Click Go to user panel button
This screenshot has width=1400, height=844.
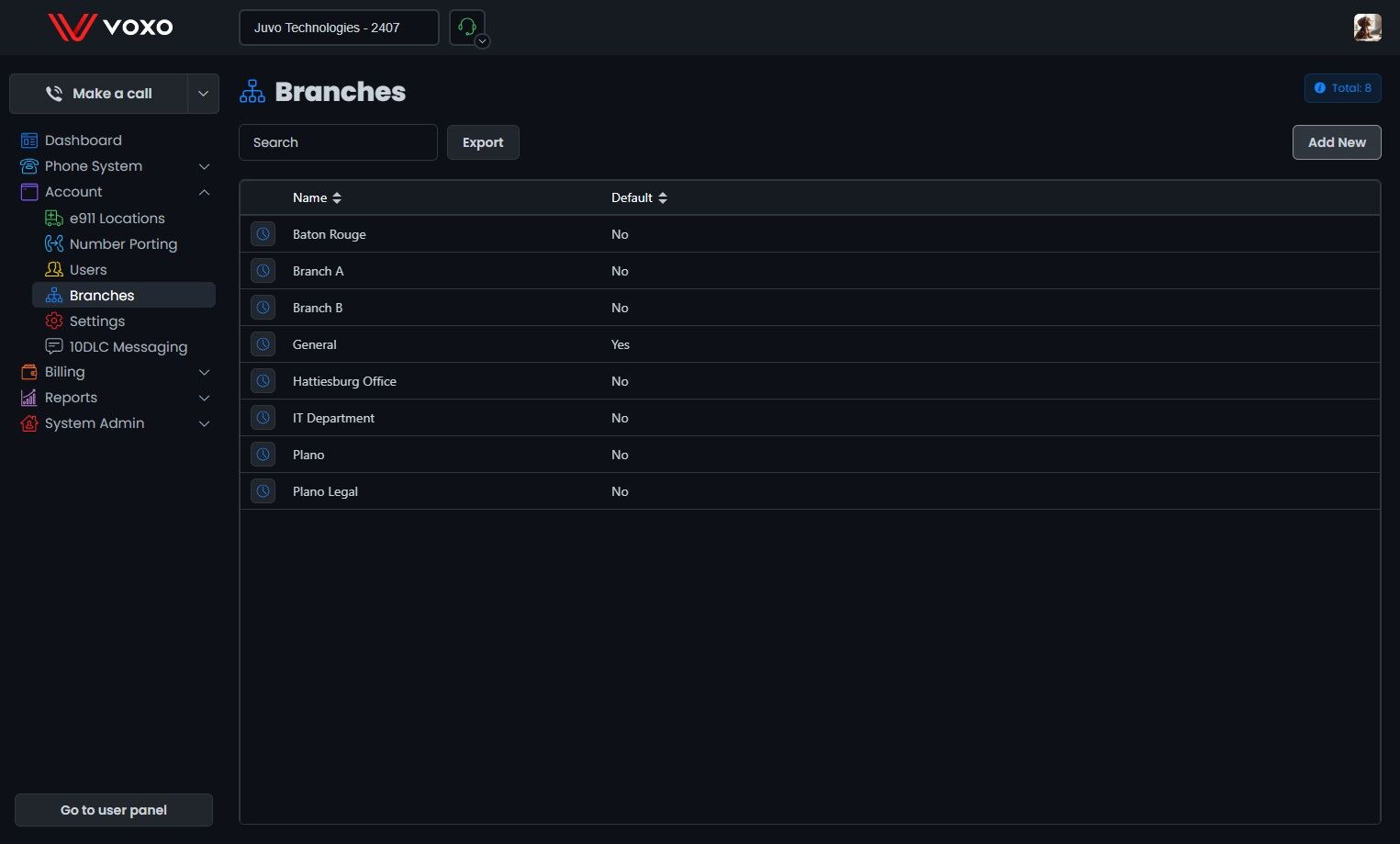coord(114,810)
